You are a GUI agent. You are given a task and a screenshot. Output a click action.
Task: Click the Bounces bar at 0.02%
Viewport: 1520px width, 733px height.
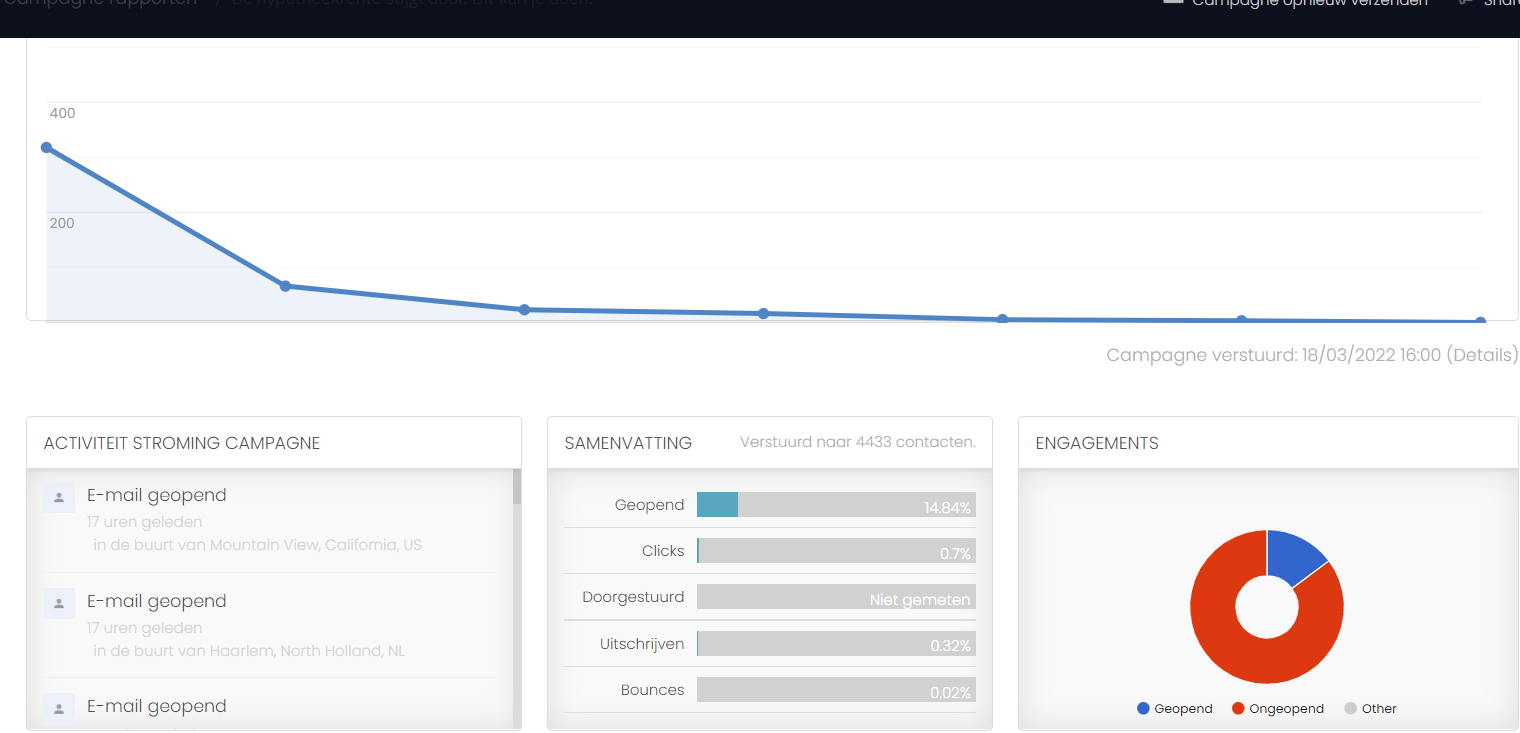[836, 690]
